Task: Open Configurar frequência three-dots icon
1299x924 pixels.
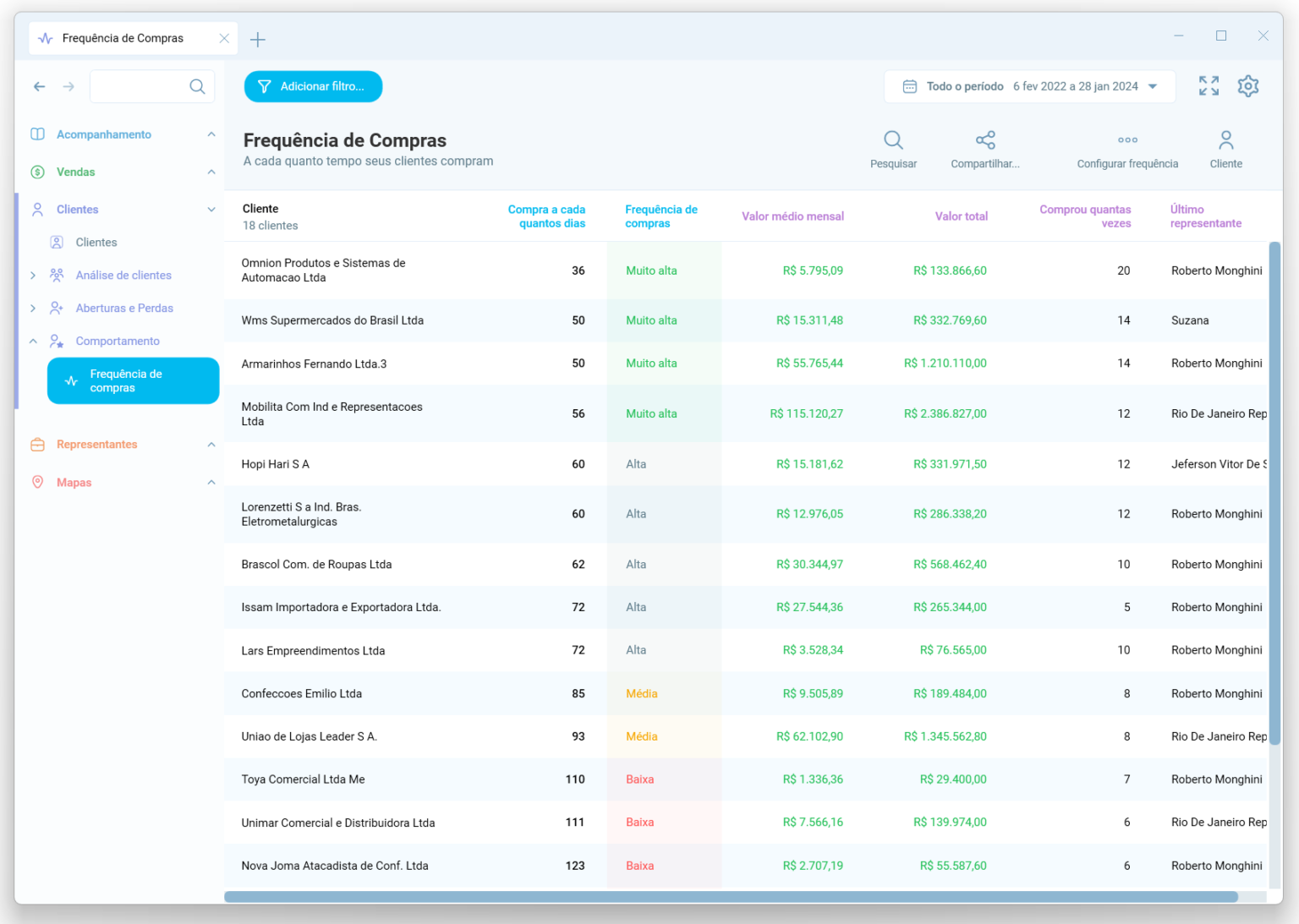Action: click(x=1126, y=140)
